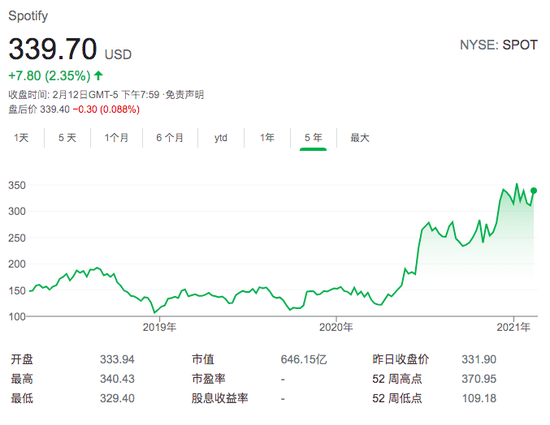The image size is (550, 425).
Task: Click the 昨日收盘价 label
Action: [x=401, y=359]
